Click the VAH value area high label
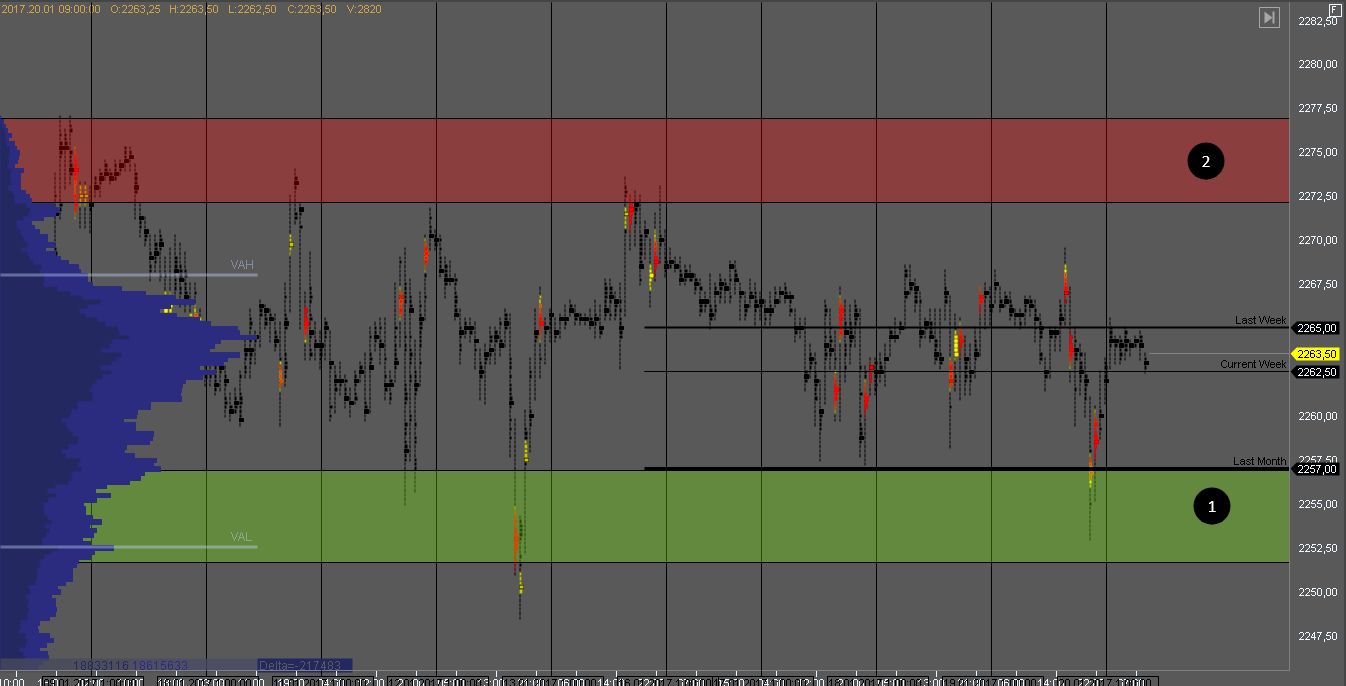 point(242,265)
